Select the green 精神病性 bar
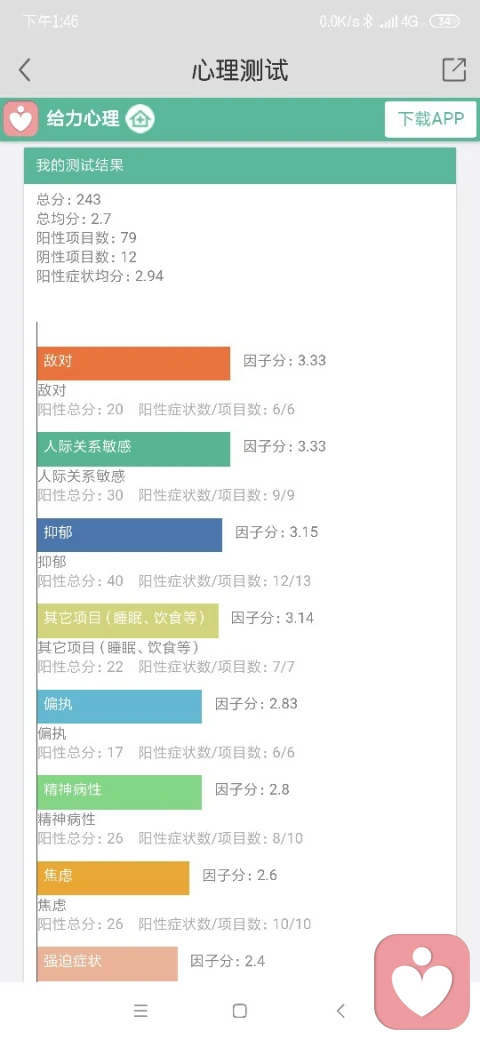 119,792
